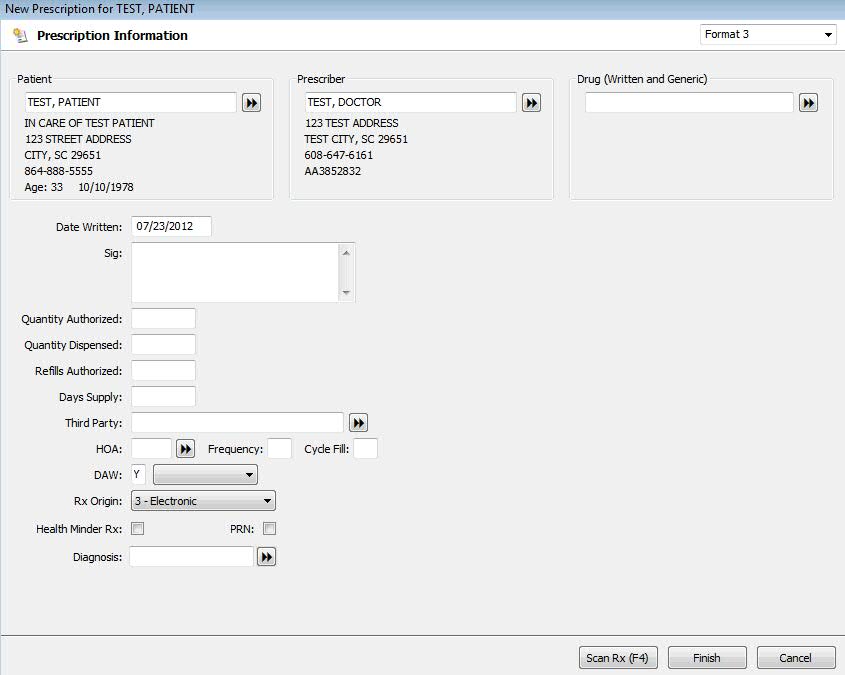Click the Prescriber lookup double-arrow button

coord(531,103)
